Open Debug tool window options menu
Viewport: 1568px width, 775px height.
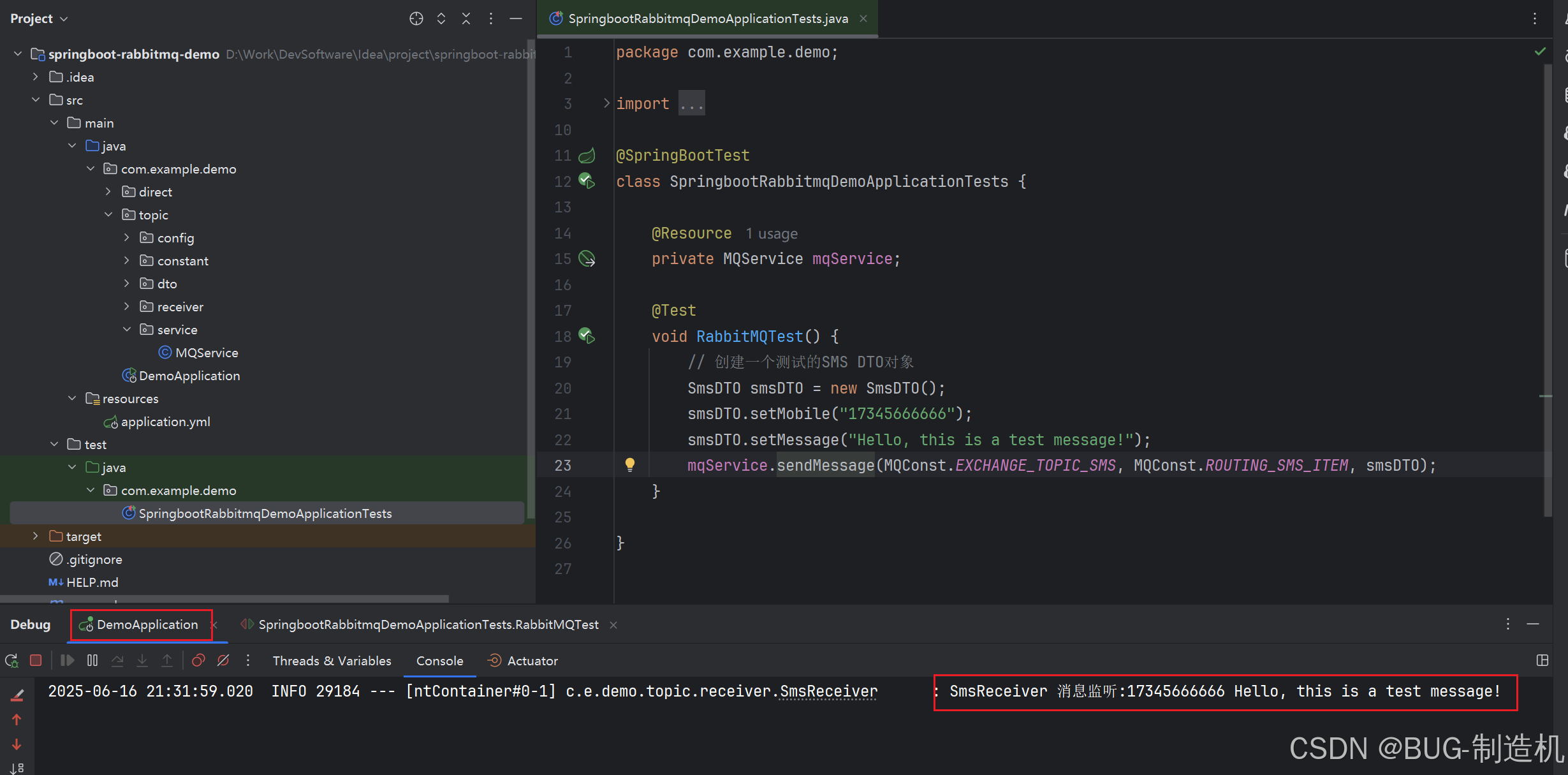(1508, 624)
